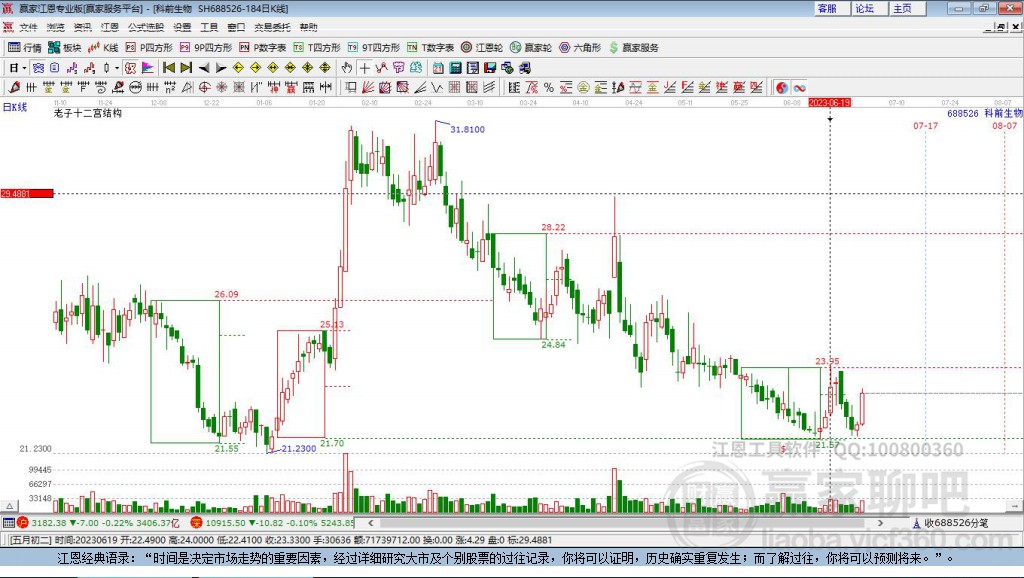Open the 江恩 menu
Viewport: 1024px width, 578px height.
[x=110, y=27]
